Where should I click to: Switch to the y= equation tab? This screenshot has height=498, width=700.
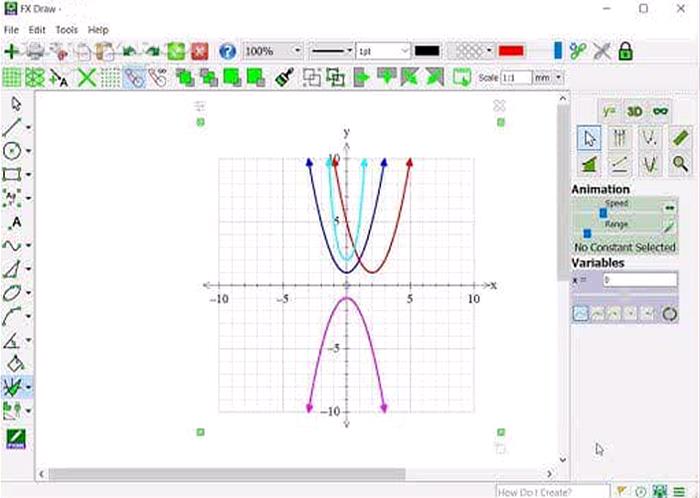(609, 111)
